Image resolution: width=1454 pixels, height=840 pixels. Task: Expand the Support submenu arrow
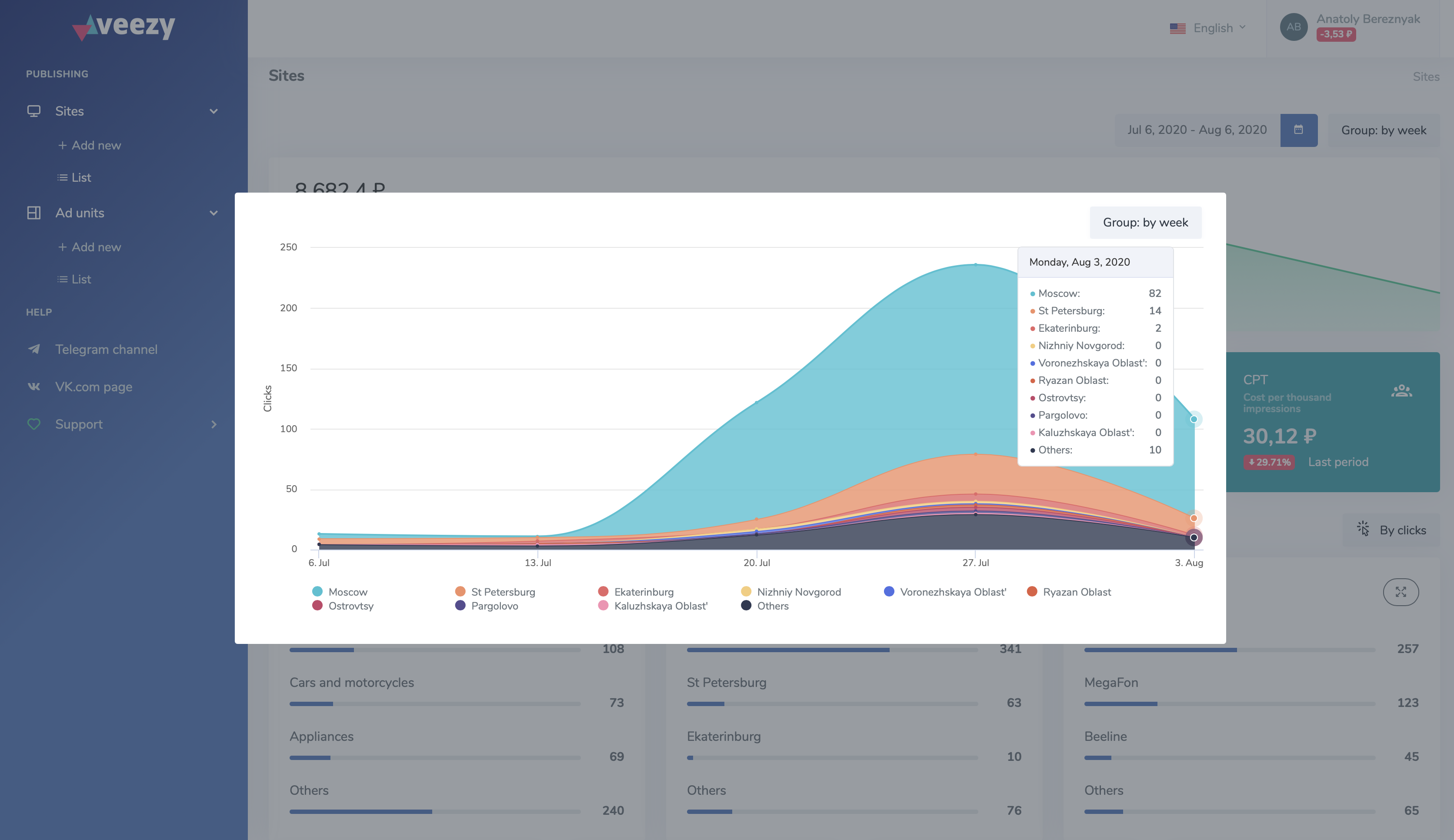[x=213, y=424]
